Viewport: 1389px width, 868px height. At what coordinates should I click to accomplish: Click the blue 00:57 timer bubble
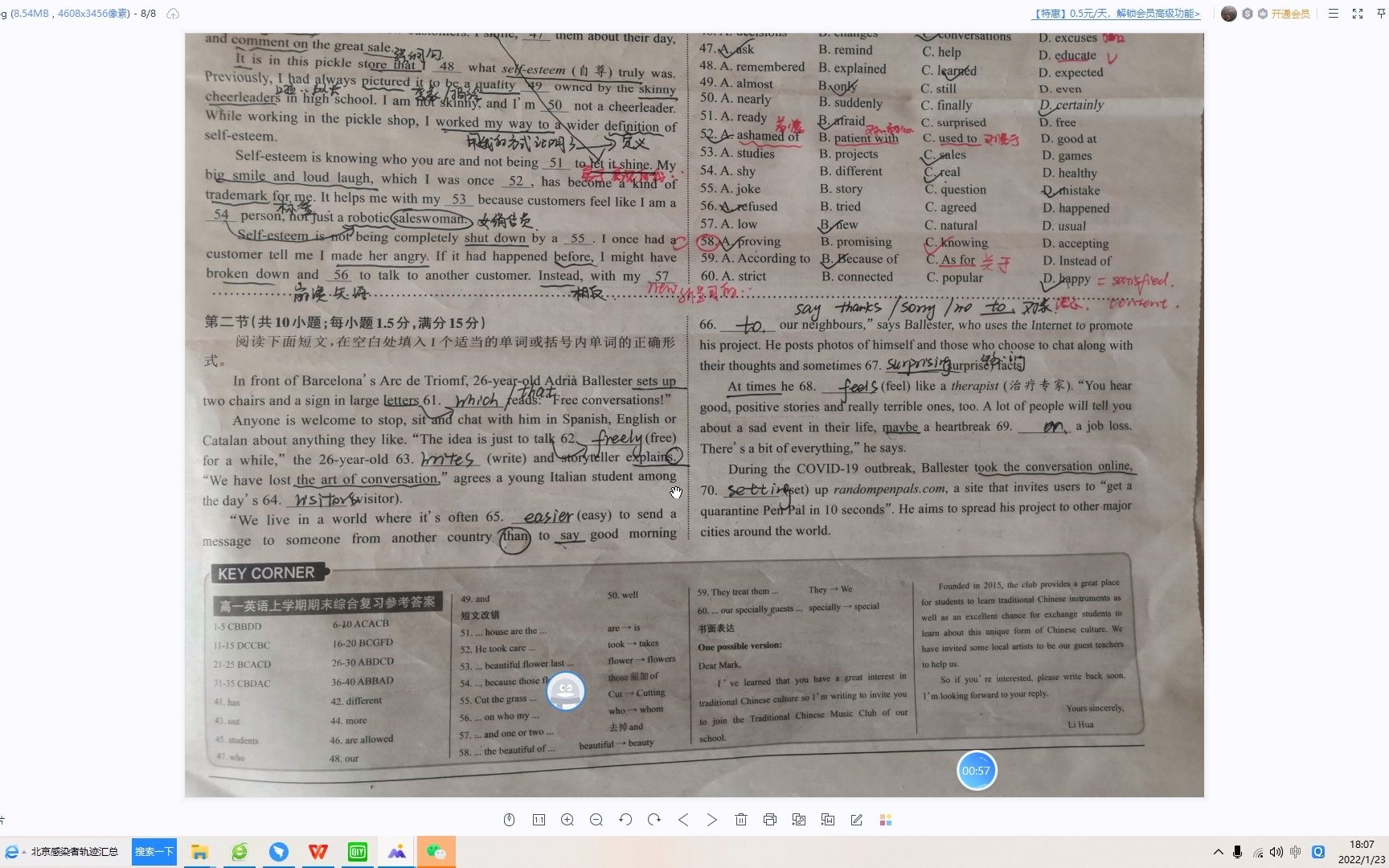pyautogui.click(x=977, y=771)
